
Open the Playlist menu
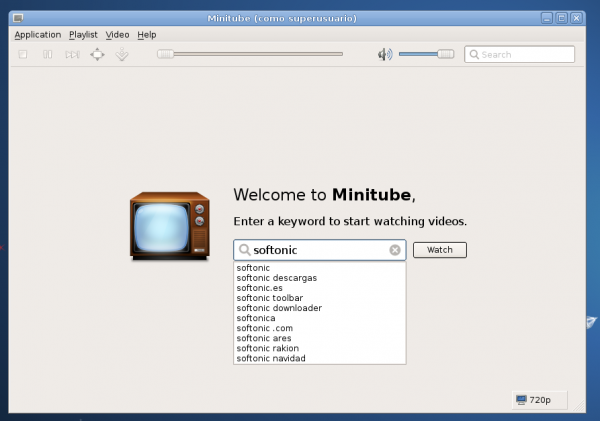[x=83, y=34]
